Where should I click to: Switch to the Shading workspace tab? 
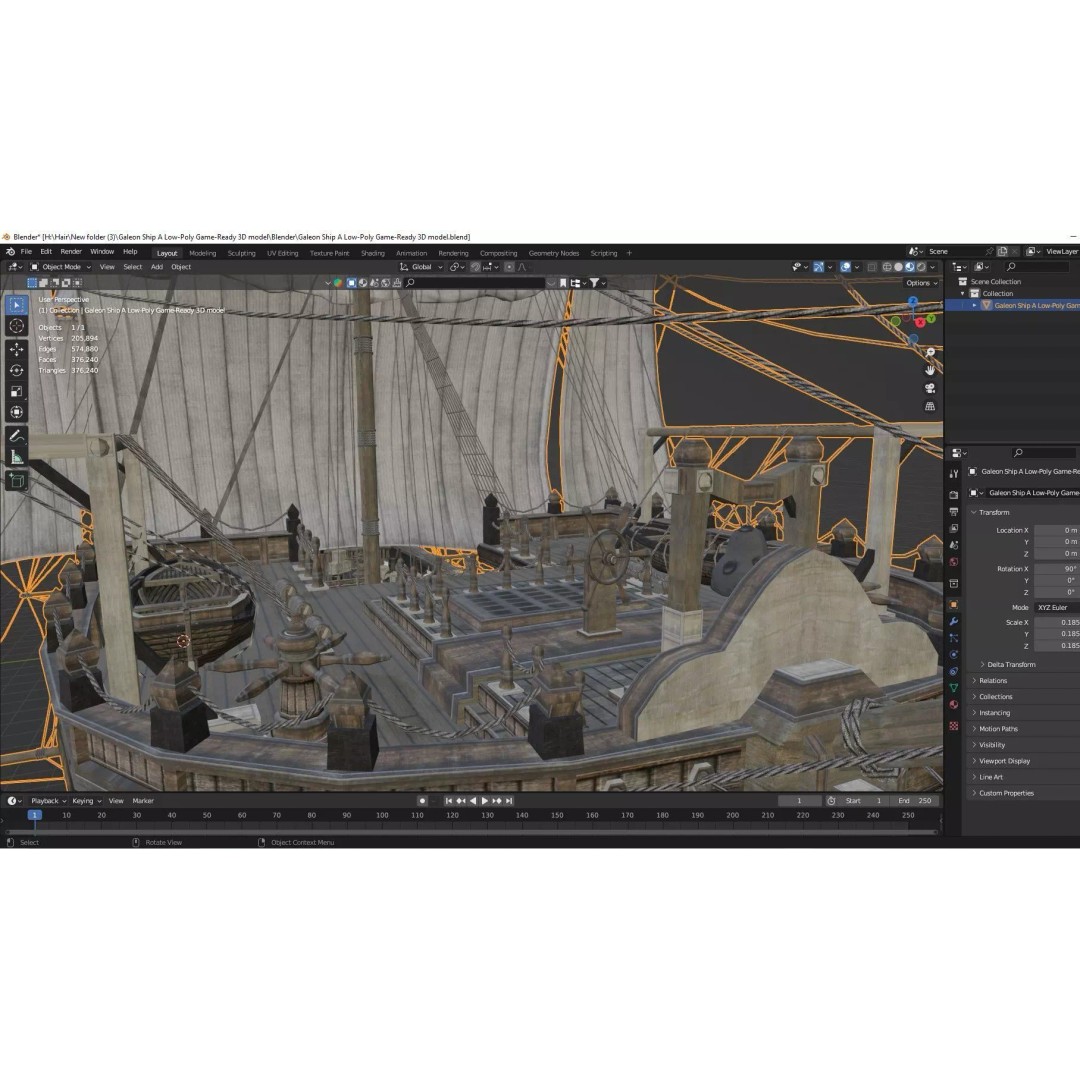[x=373, y=253]
